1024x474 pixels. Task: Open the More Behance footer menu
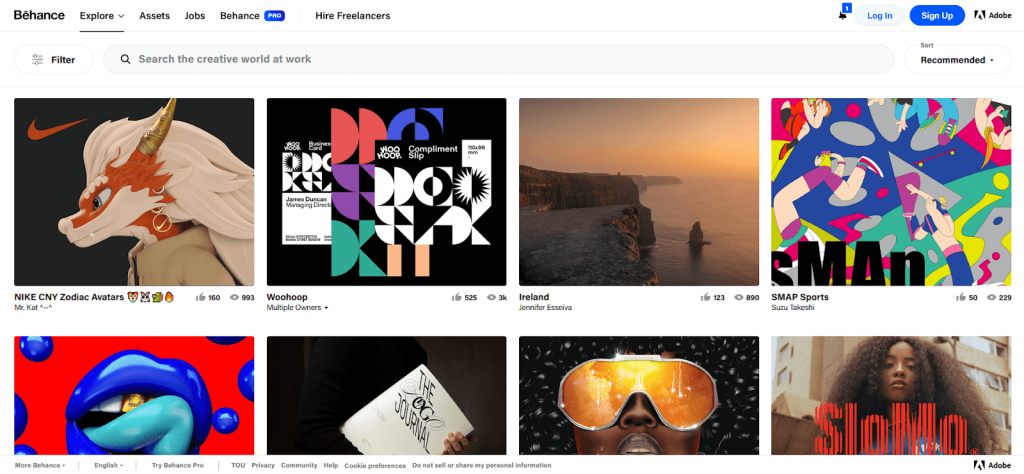tap(40, 466)
